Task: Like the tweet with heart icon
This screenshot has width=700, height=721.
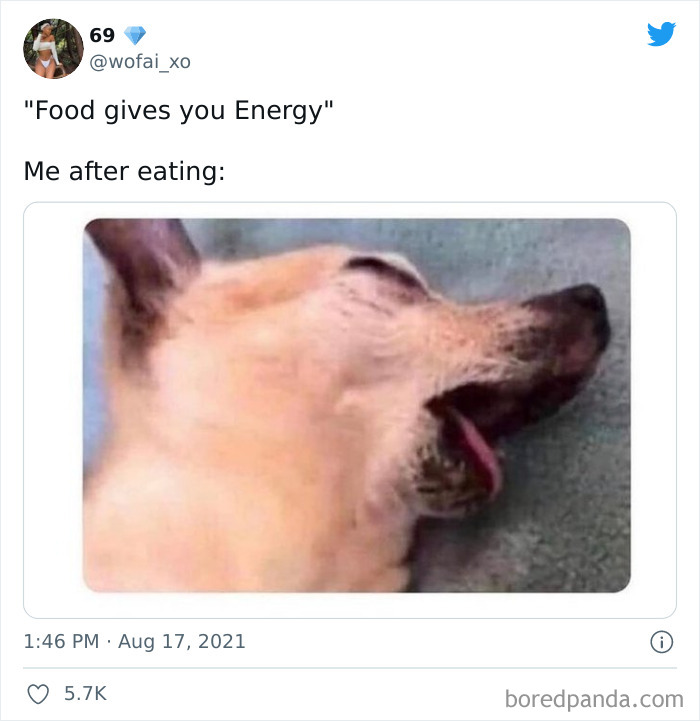Action: coord(38,694)
